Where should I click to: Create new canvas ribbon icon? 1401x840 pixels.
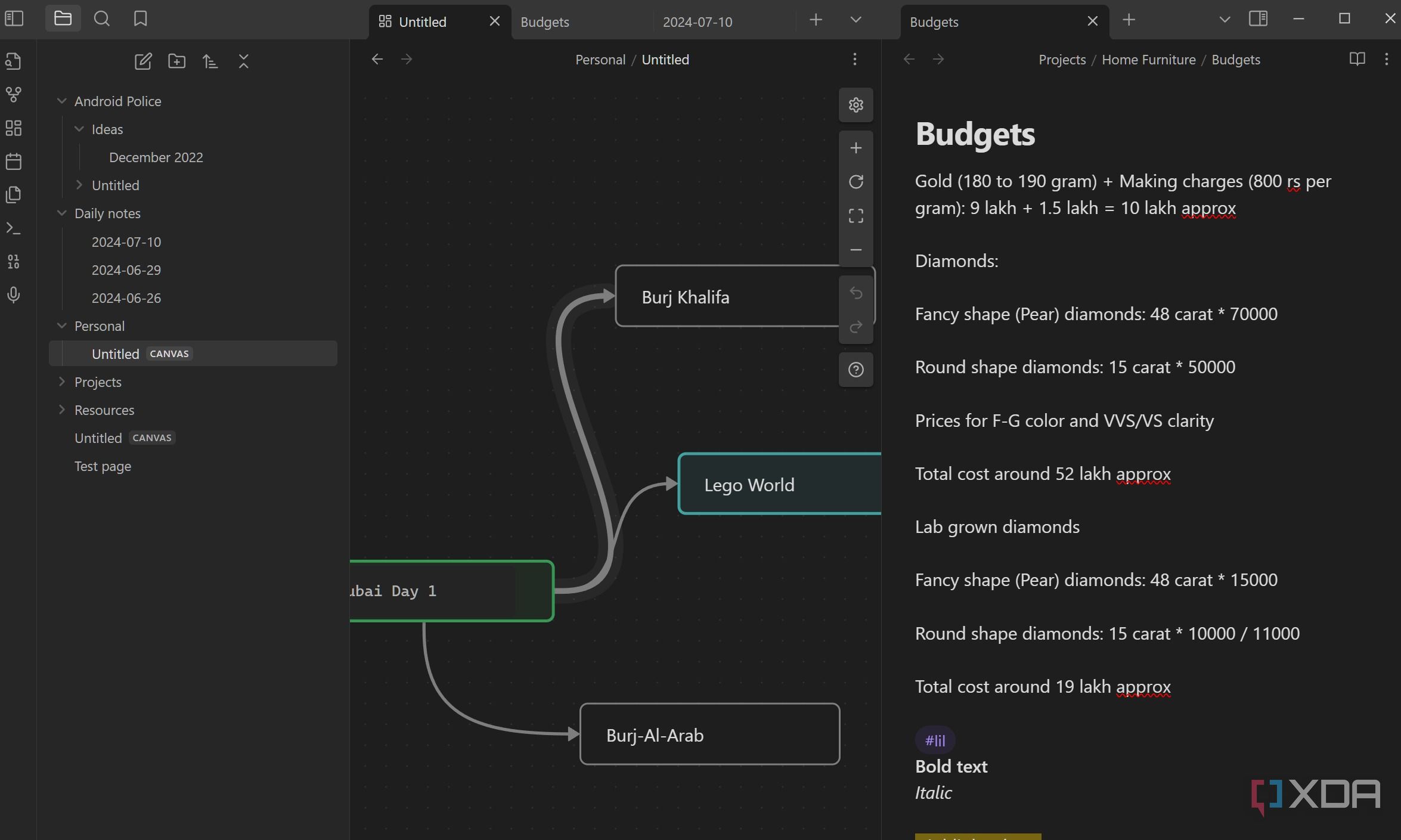[14, 128]
